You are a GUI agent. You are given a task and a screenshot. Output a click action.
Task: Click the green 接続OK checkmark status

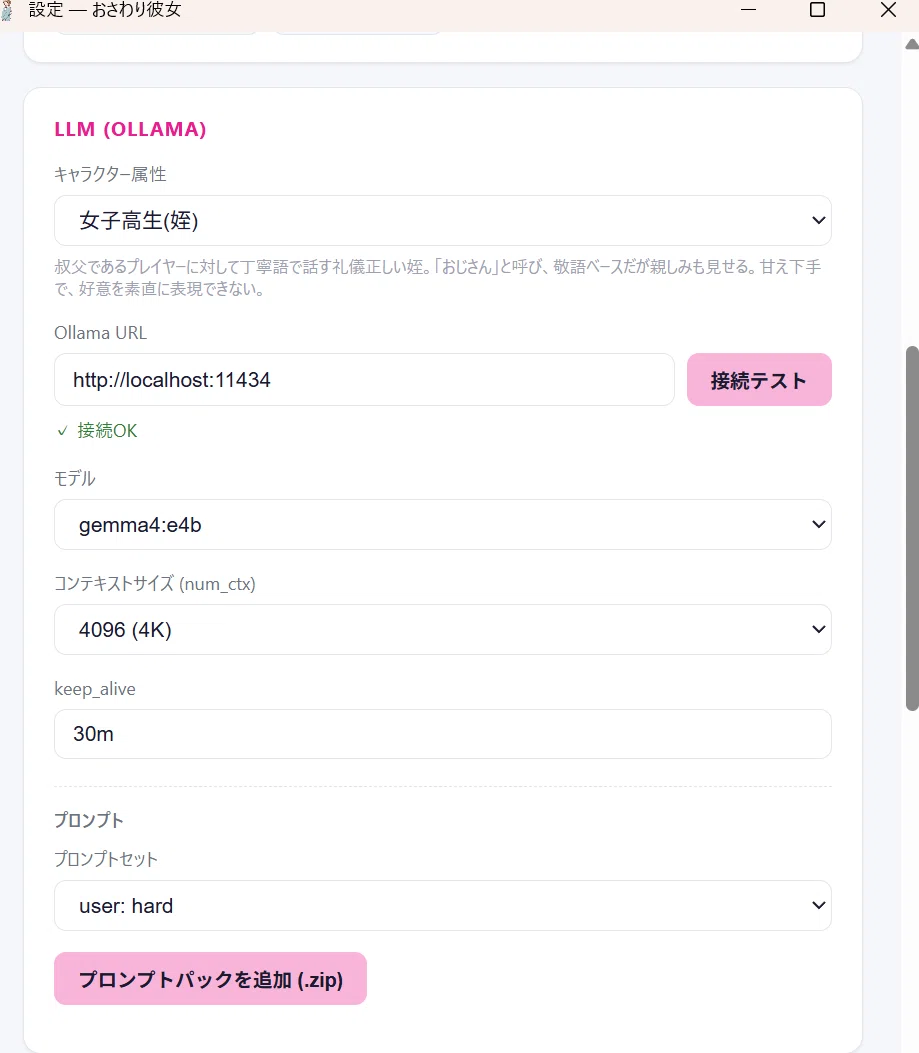point(97,430)
